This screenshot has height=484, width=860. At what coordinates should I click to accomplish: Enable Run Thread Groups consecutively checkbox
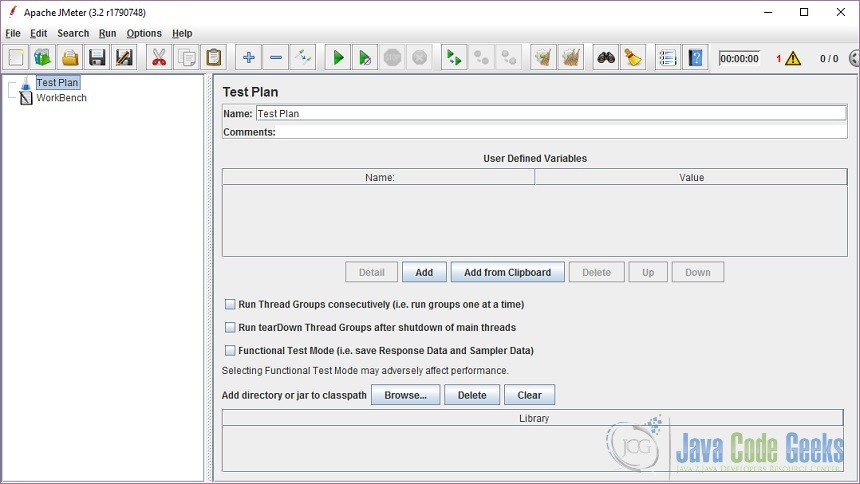pos(230,304)
